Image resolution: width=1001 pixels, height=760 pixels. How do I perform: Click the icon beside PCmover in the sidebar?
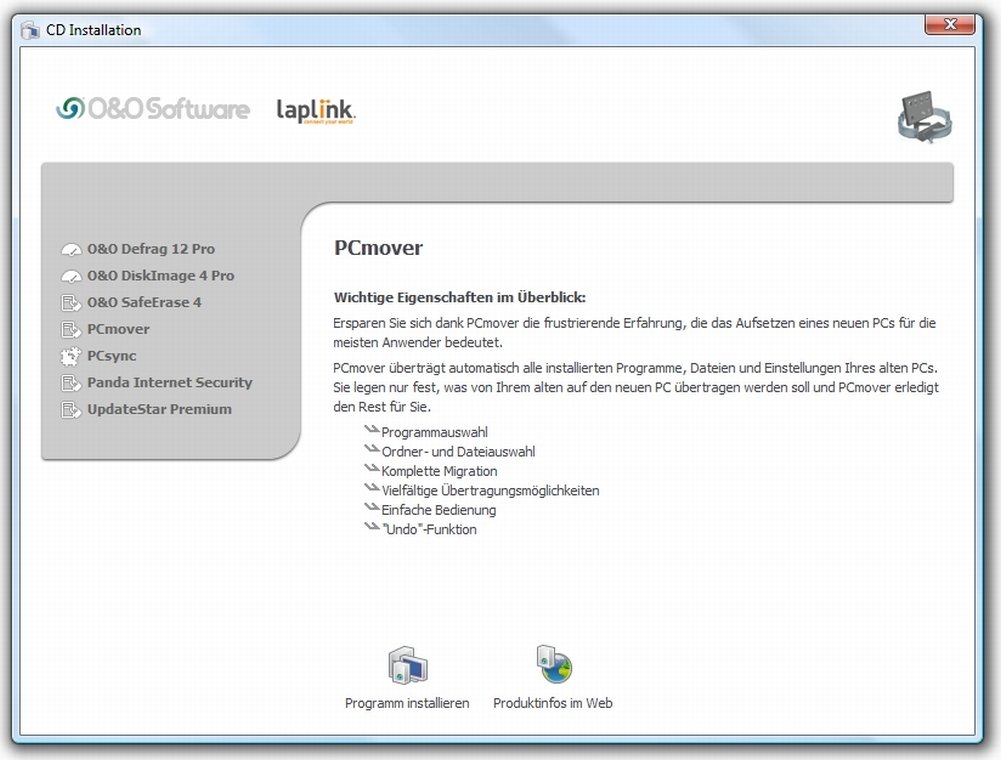pos(71,330)
